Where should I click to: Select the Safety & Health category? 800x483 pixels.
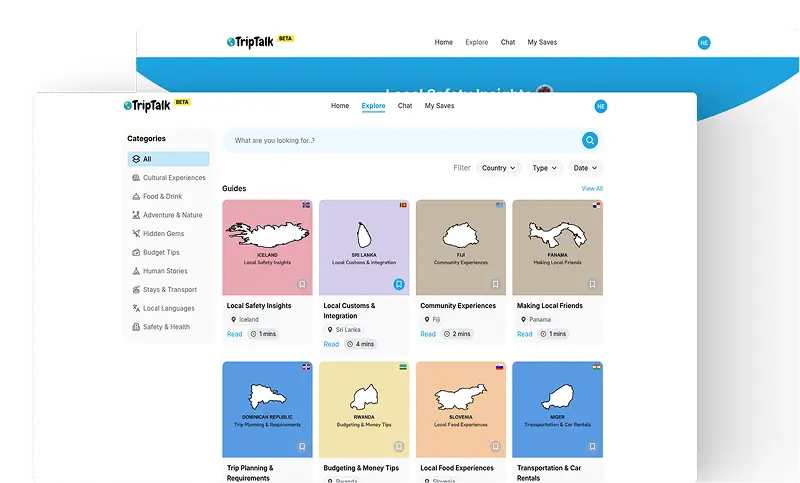[x=166, y=327]
